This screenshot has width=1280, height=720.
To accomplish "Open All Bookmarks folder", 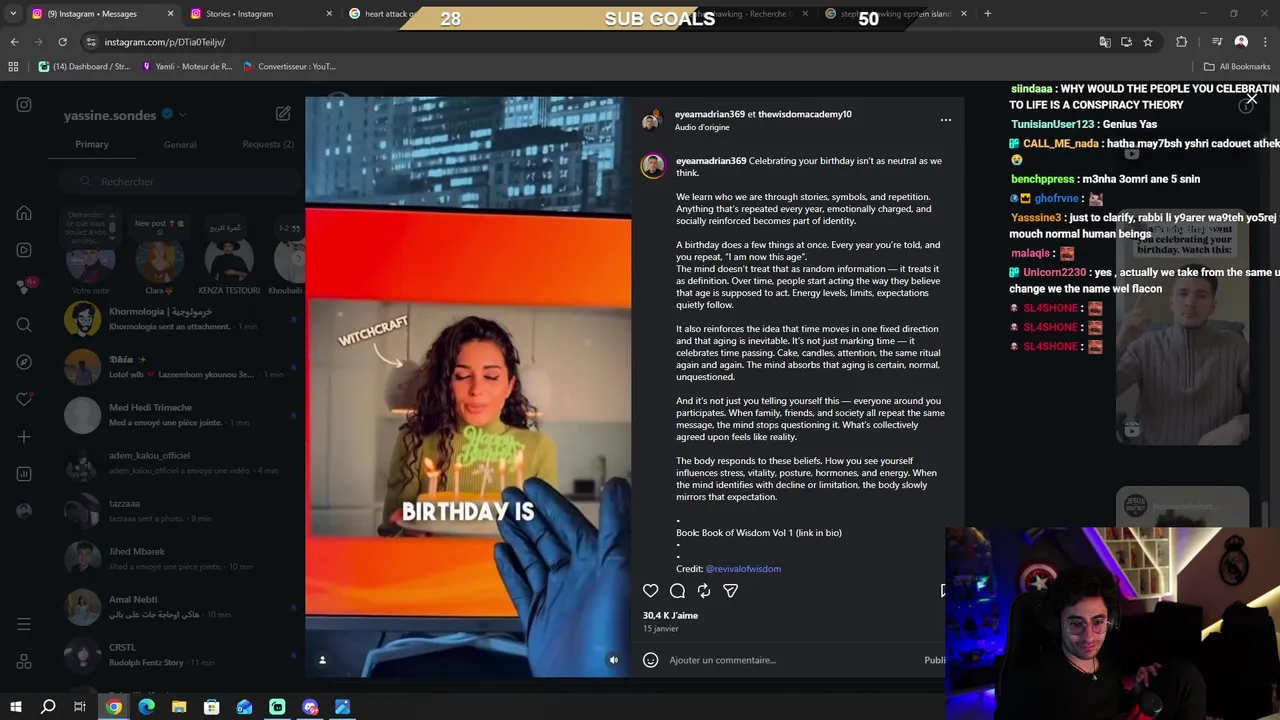I will pos(1237,67).
